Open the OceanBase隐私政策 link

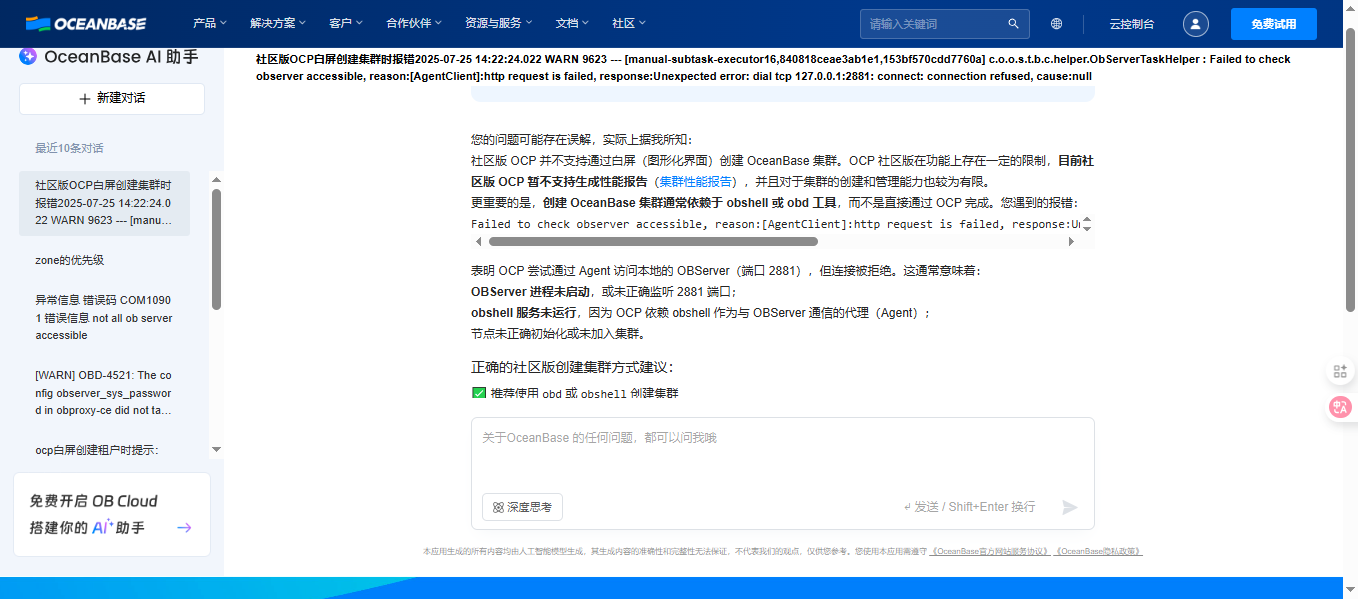[x=1099, y=551]
